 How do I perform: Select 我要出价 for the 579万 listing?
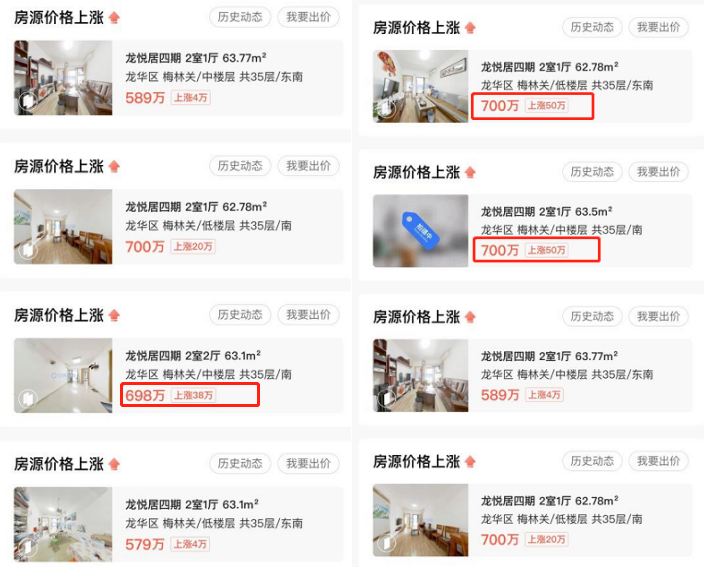pyautogui.click(x=308, y=463)
